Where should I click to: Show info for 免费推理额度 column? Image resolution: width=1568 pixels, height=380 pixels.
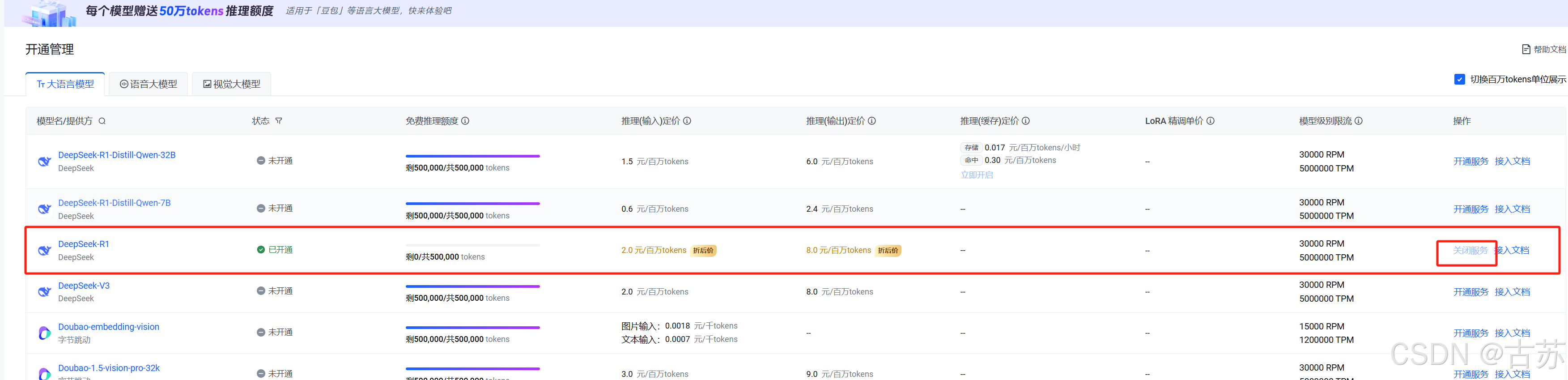tap(465, 120)
